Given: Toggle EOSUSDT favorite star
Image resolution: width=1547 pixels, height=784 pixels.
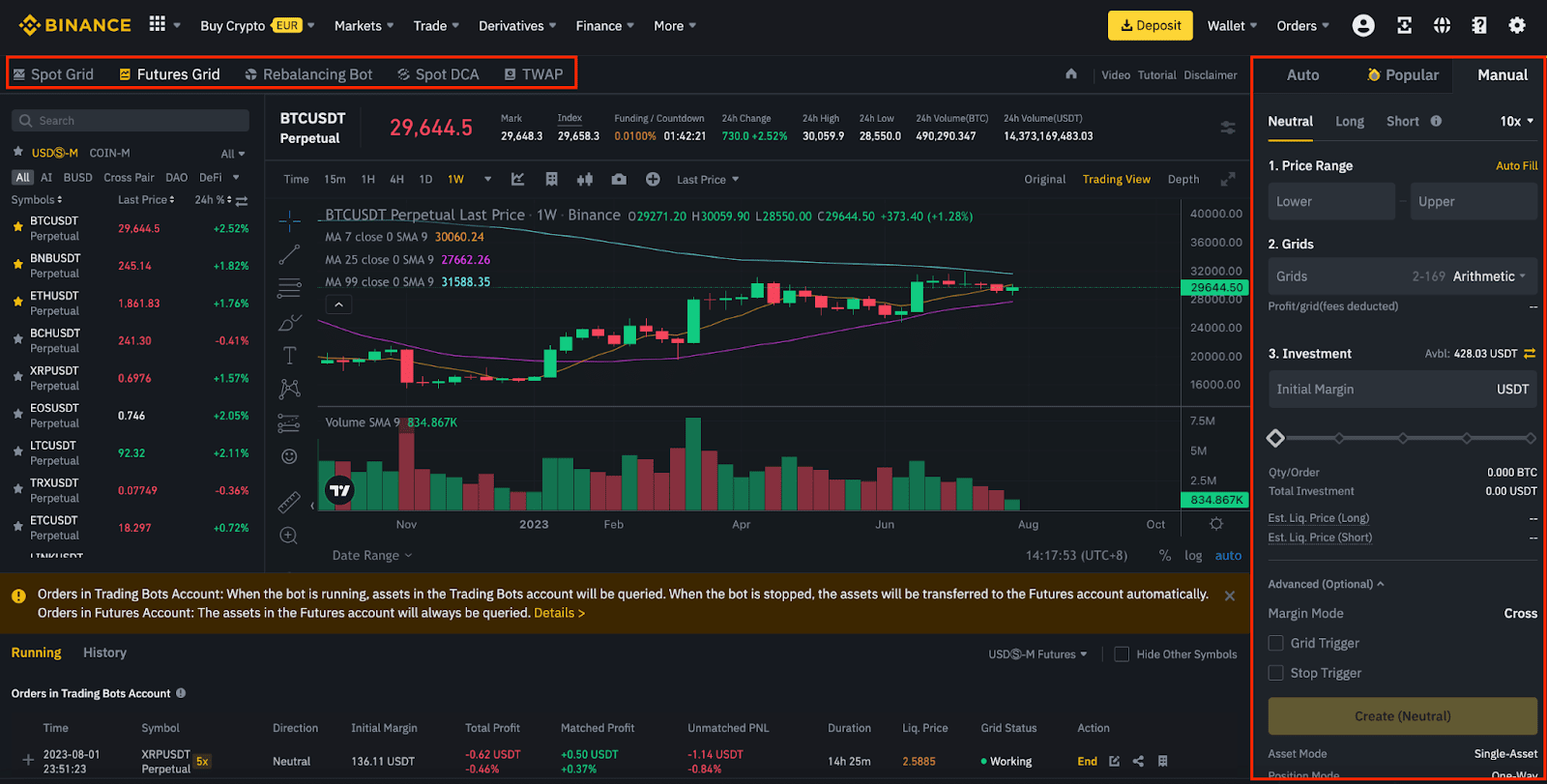Looking at the screenshot, I should (17, 415).
